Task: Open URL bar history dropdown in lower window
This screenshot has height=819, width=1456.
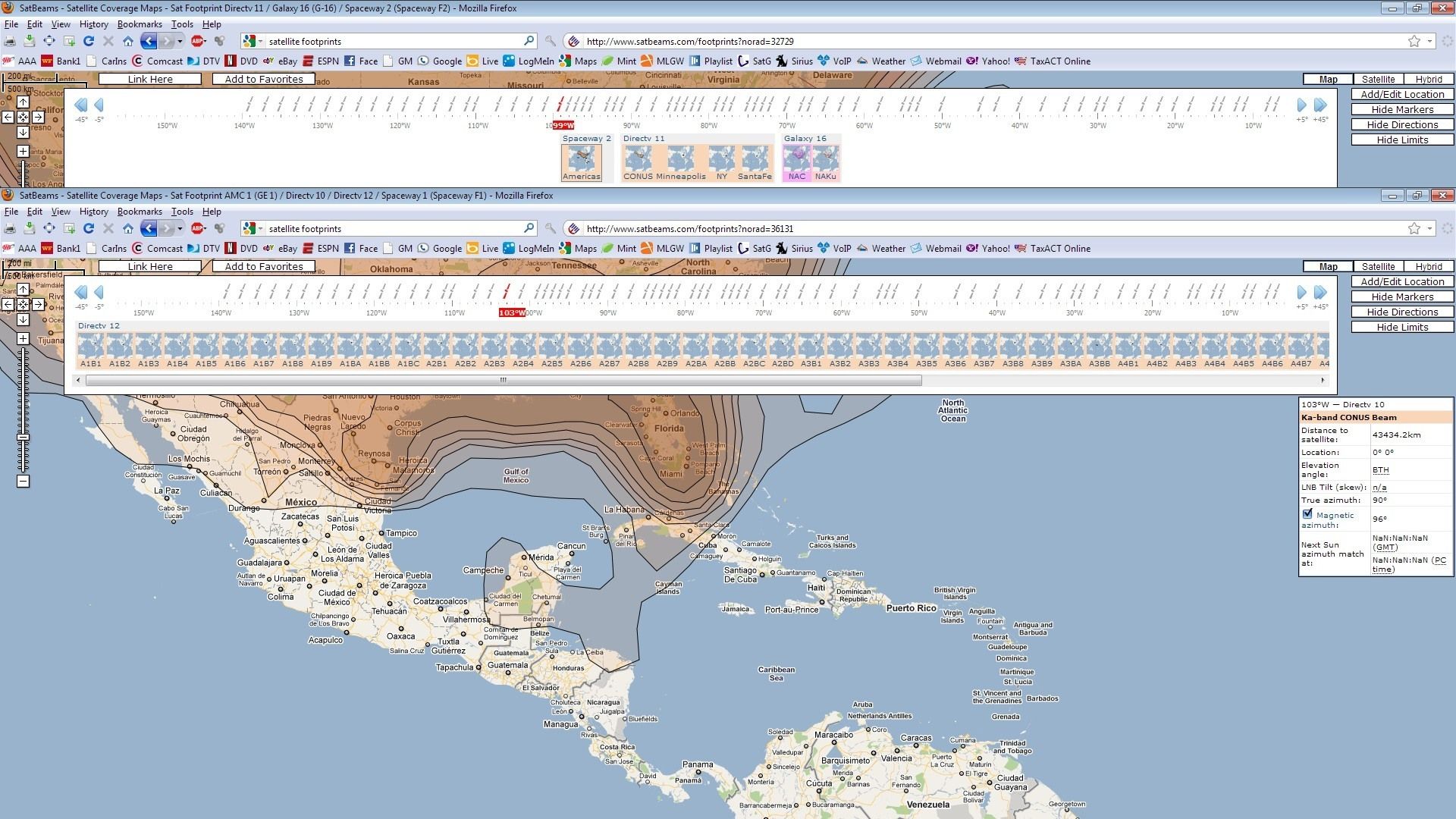Action: [1429, 228]
